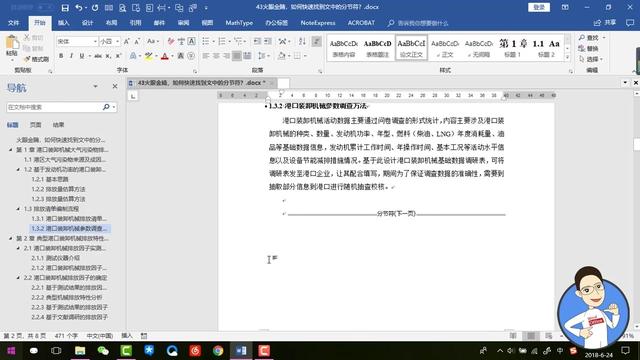The image size is (640, 360).
Task: Undo the last action
Action: 79,7
